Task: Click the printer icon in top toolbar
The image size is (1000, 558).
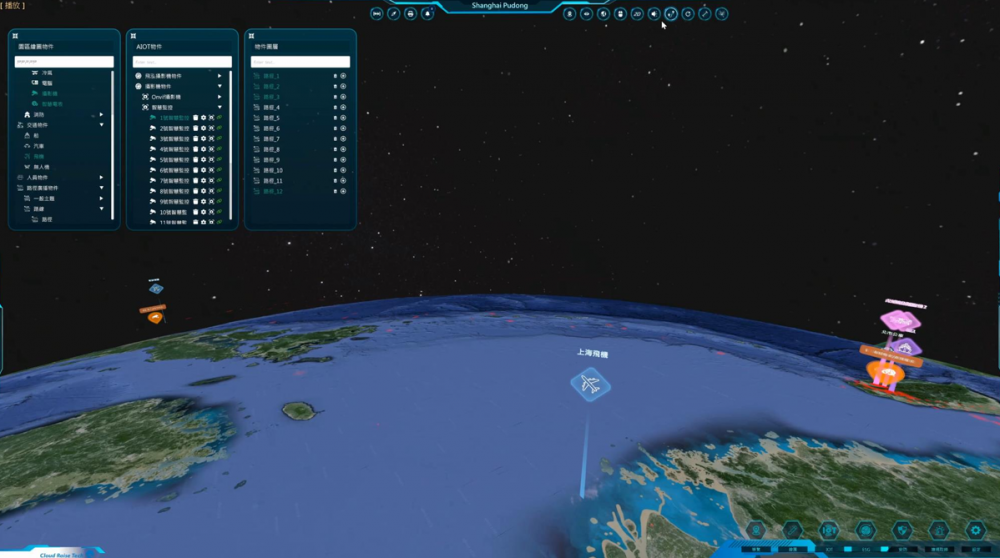Action: (x=410, y=14)
